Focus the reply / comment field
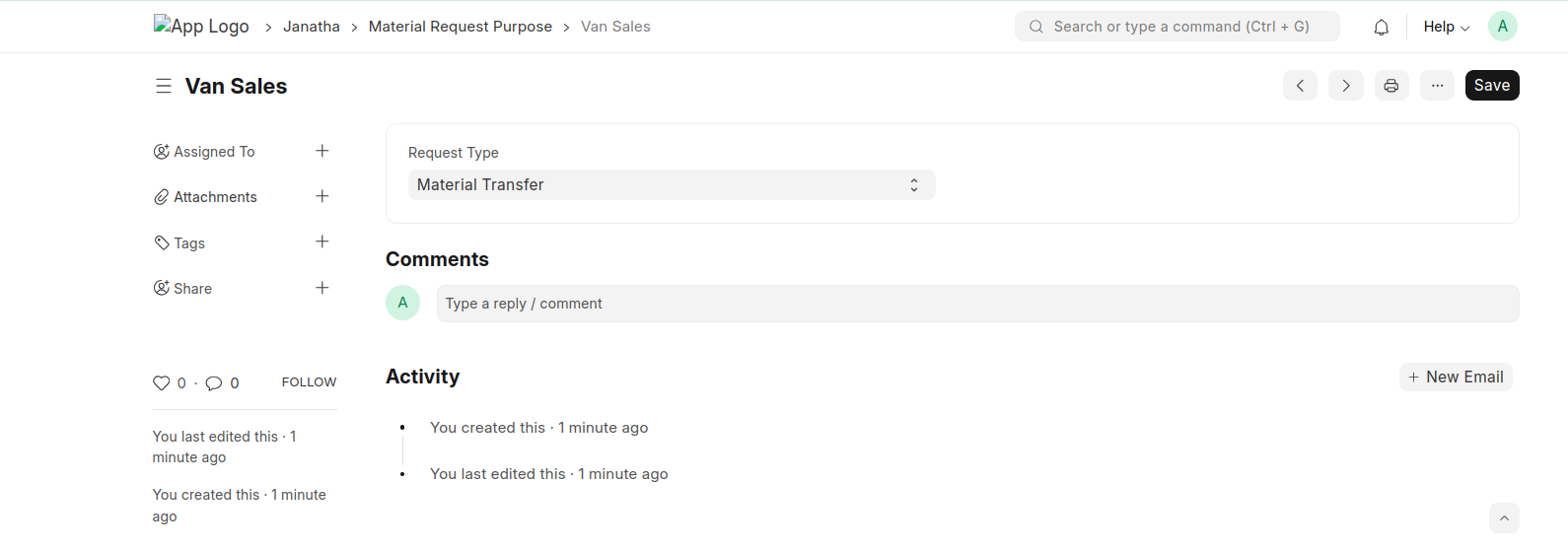The width and height of the screenshot is (1568, 551). pos(976,304)
